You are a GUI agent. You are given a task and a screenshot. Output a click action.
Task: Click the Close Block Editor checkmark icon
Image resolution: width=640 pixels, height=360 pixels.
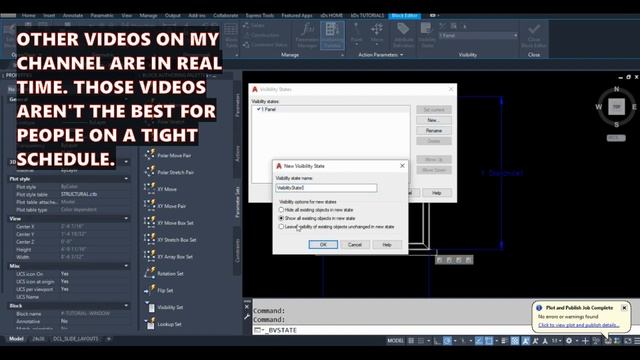pyautogui.click(x=534, y=36)
